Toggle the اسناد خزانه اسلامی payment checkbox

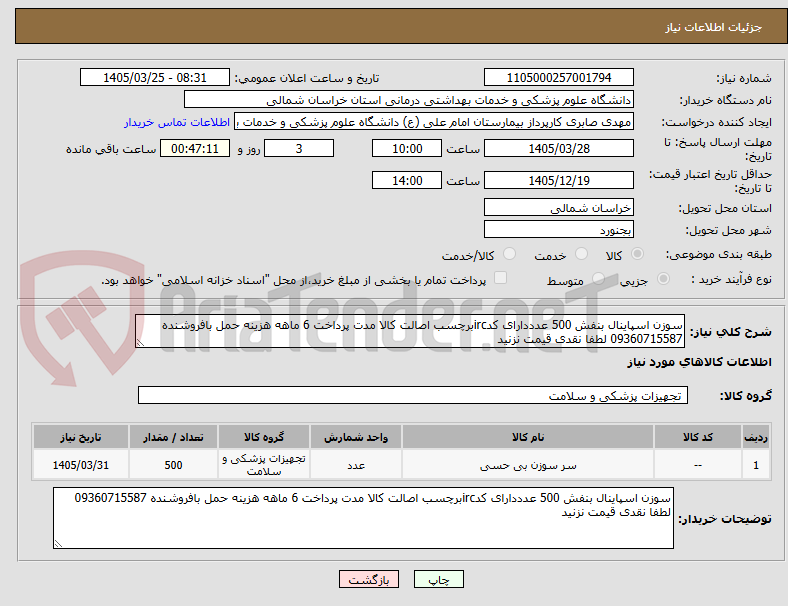[501, 278]
